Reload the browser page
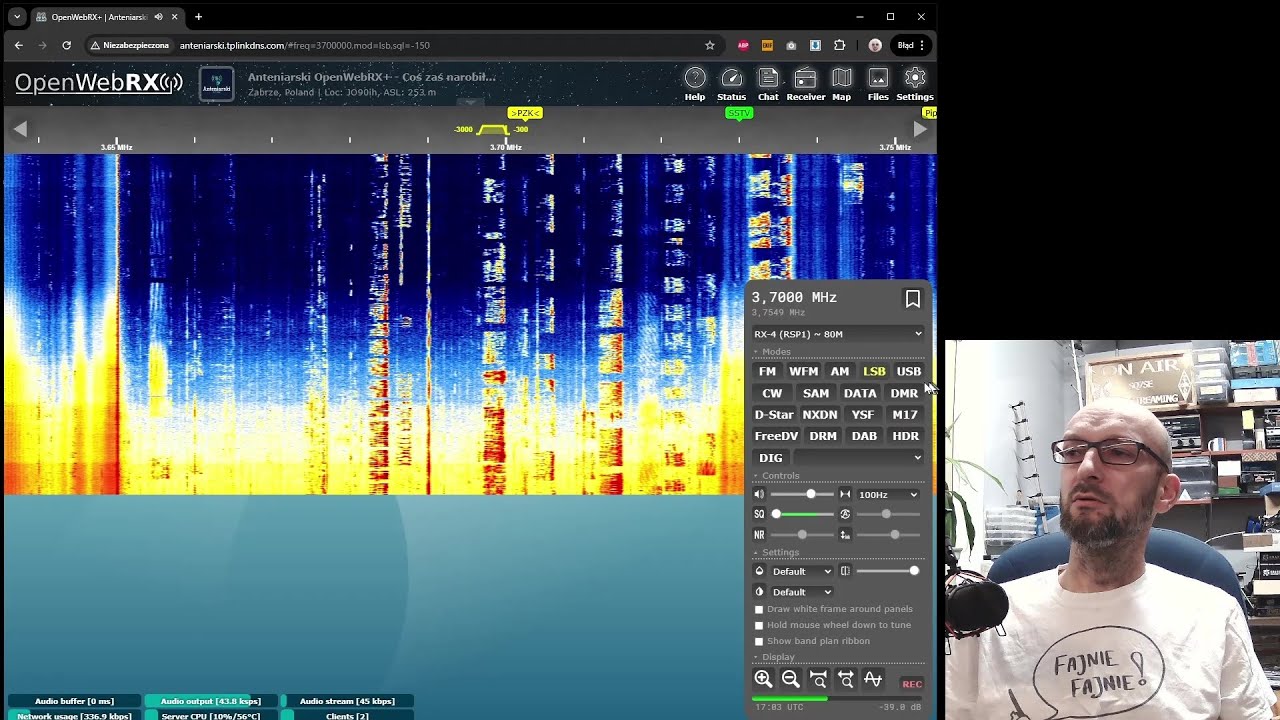This screenshot has width=1280, height=720. click(x=66, y=45)
